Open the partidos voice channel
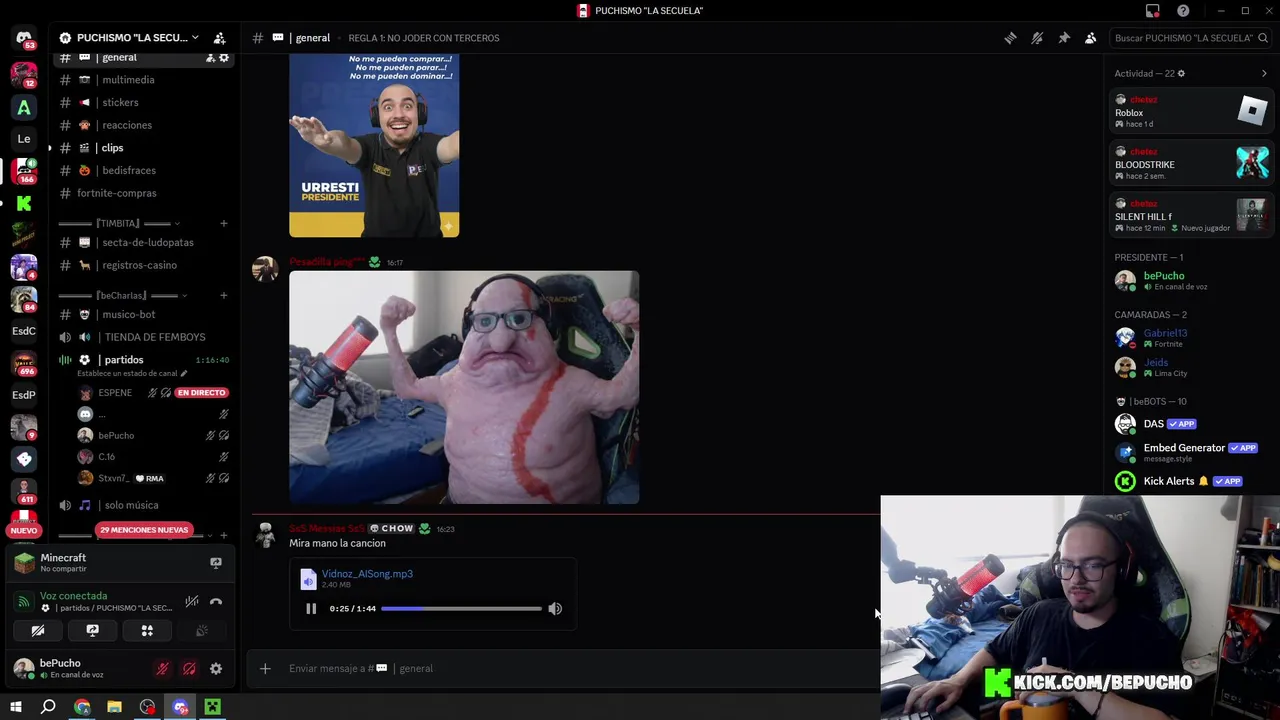Screen dimensions: 1280x720 124,360
